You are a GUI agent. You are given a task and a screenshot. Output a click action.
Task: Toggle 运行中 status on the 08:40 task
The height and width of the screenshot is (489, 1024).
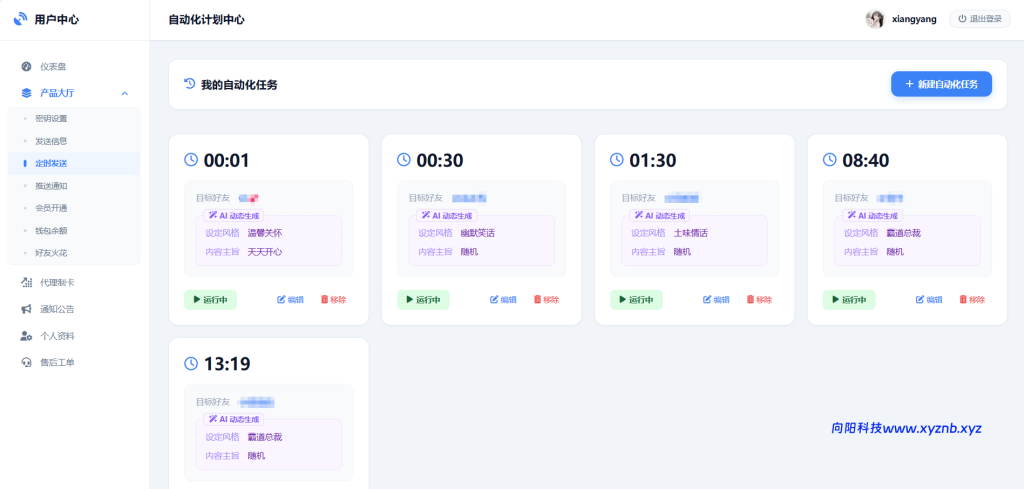click(849, 300)
